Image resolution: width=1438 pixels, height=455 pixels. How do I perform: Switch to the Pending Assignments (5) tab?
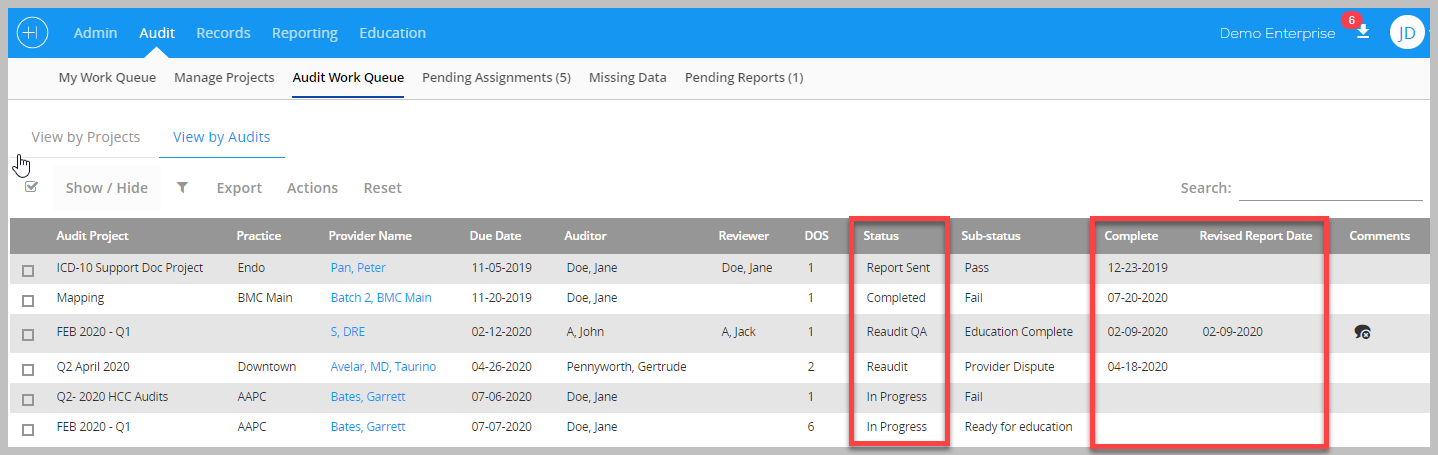click(x=496, y=77)
